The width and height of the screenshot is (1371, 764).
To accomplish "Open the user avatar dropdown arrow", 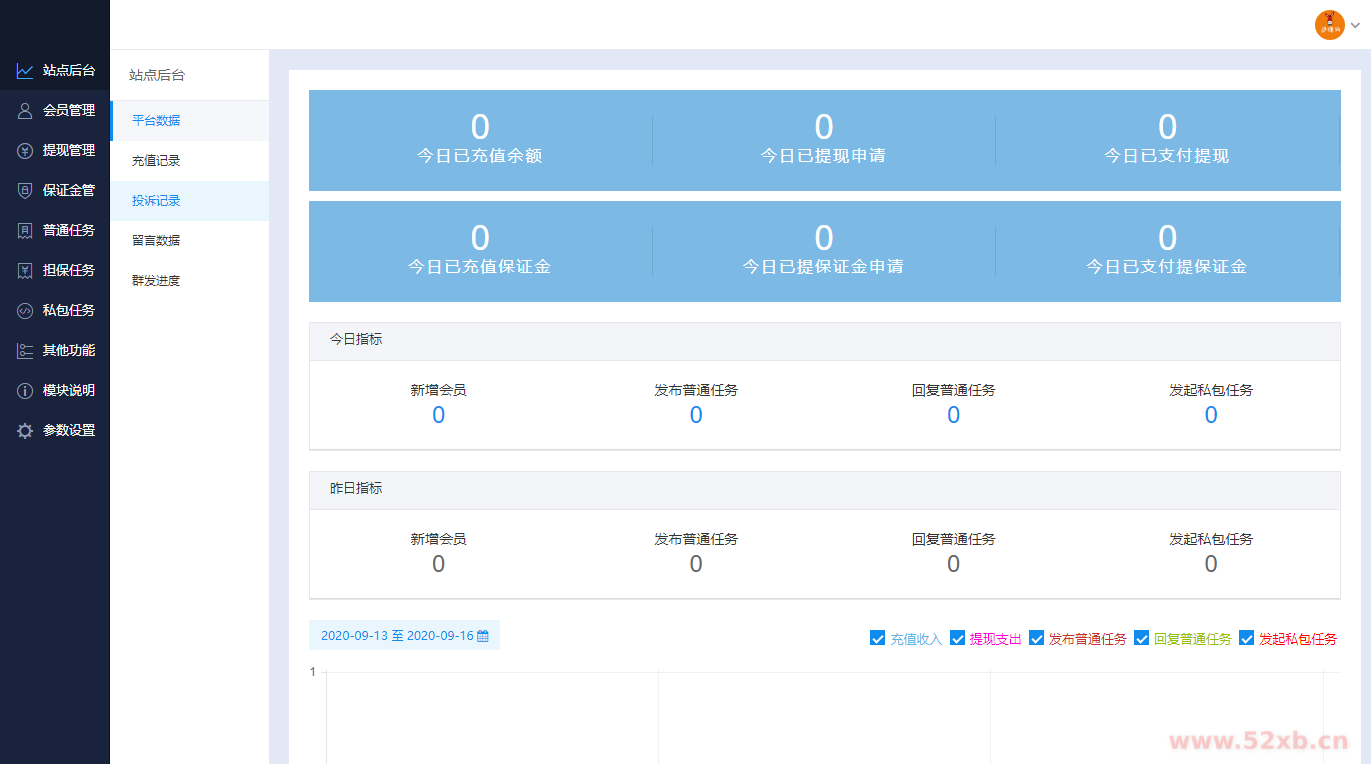I will coord(1355,25).
